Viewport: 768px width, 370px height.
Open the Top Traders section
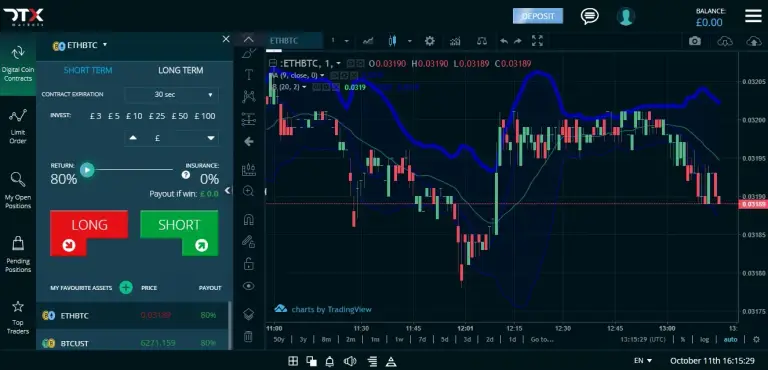pos(18,317)
